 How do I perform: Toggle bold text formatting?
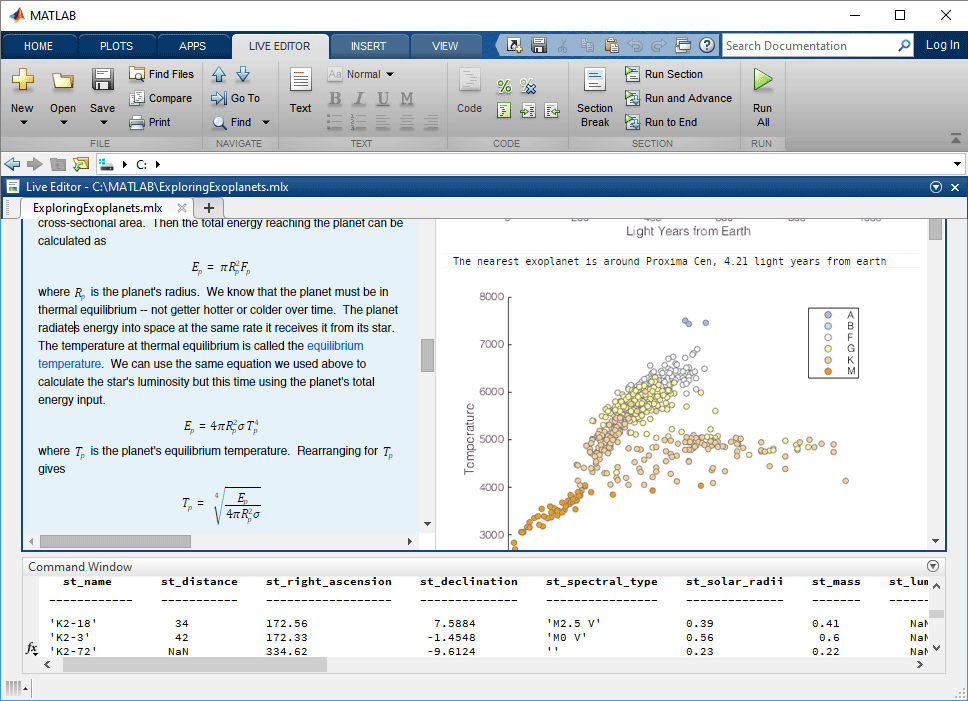[x=336, y=98]
